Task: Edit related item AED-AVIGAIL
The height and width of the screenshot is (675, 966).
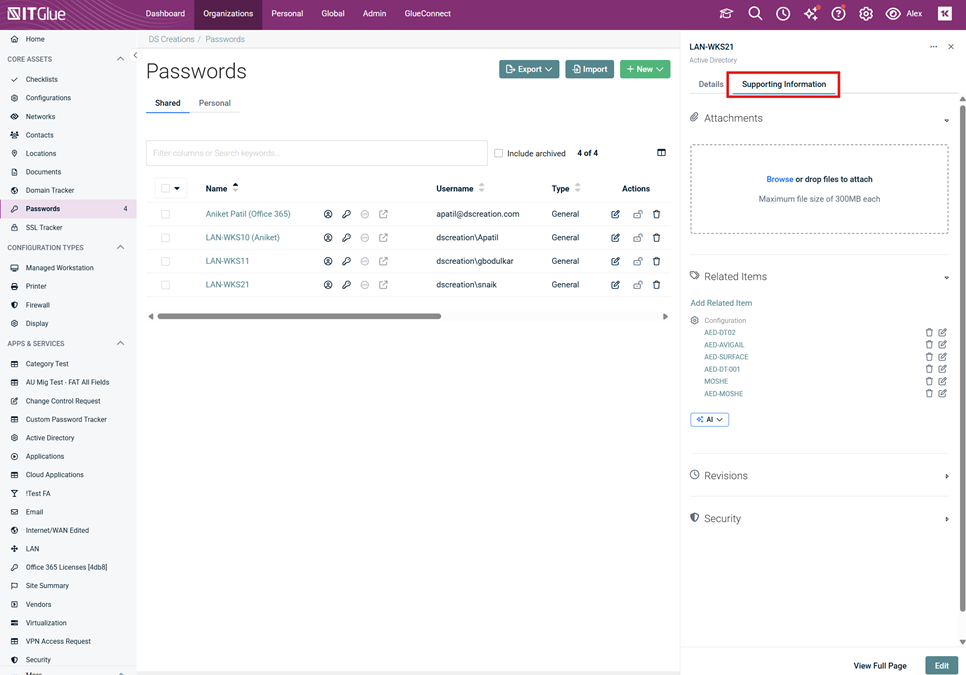Action: (943, 345)
